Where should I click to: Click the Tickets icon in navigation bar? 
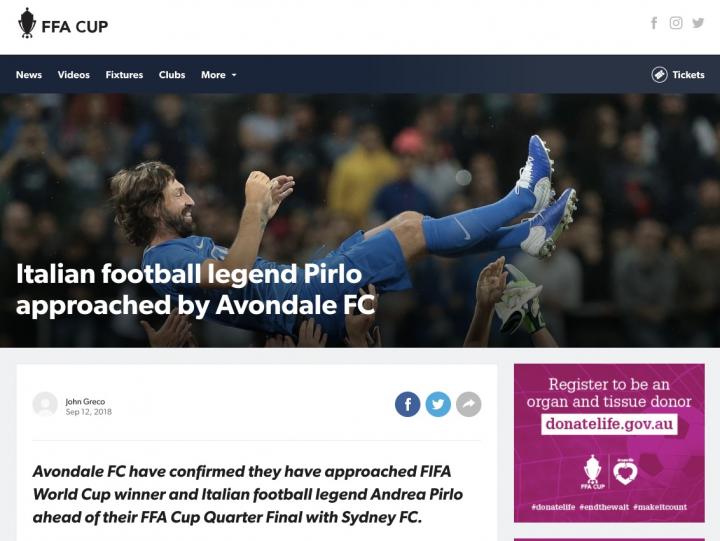[659, 74]
